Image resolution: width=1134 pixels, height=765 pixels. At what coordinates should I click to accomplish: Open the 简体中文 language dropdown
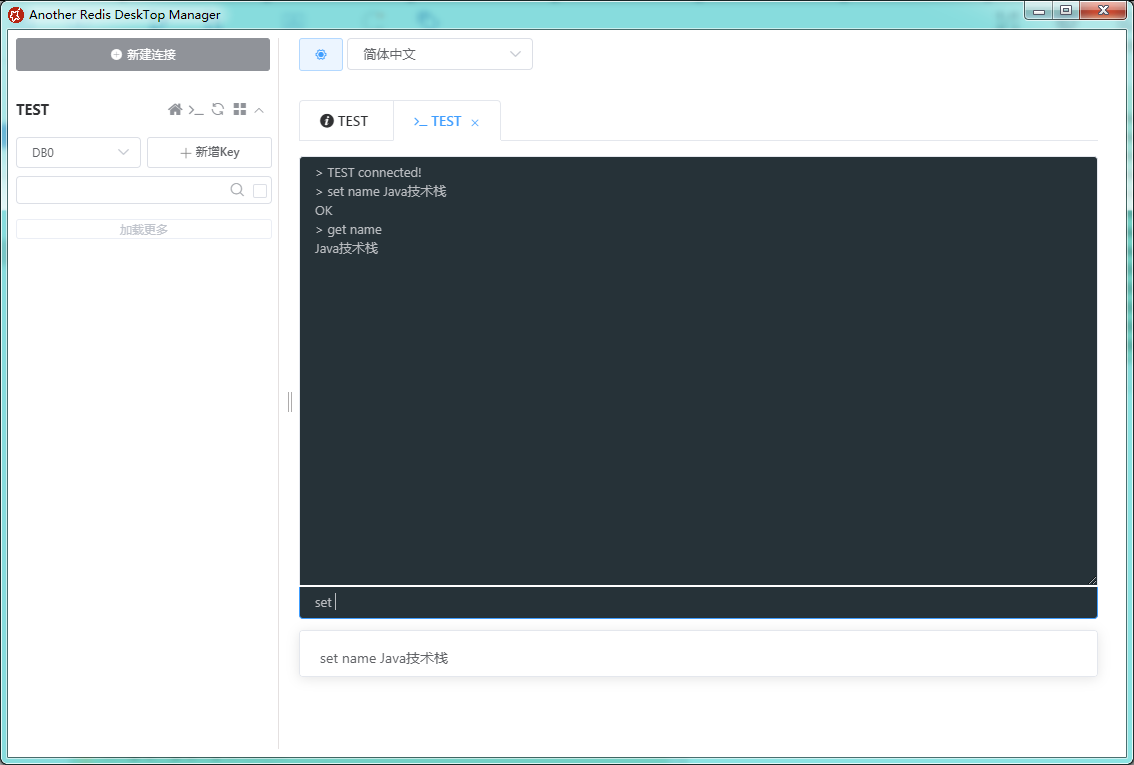tap(440, 55)
